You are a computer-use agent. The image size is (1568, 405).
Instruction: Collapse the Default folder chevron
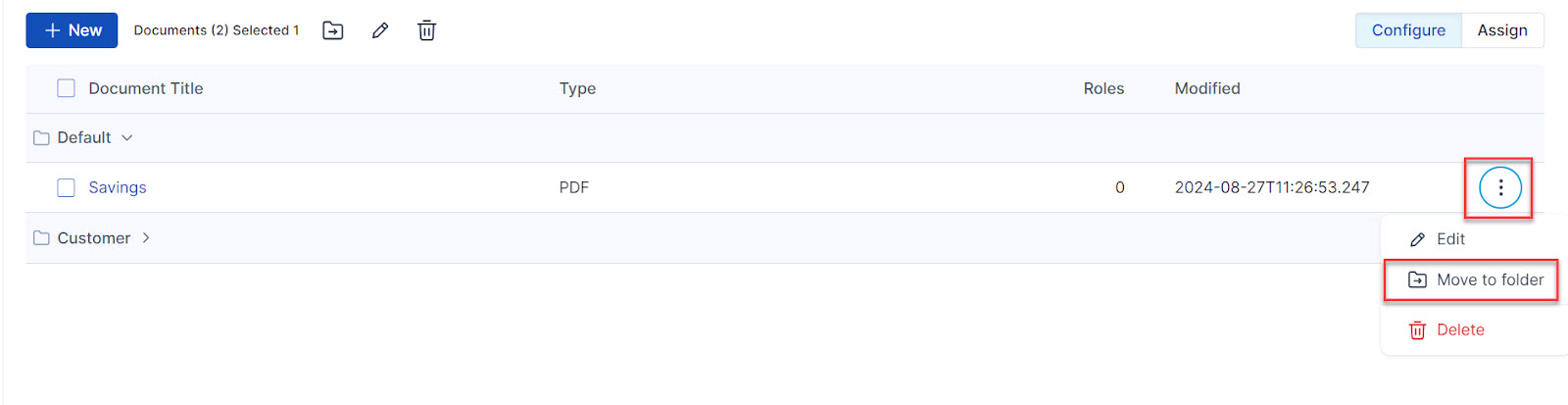[x=127, y=138]
